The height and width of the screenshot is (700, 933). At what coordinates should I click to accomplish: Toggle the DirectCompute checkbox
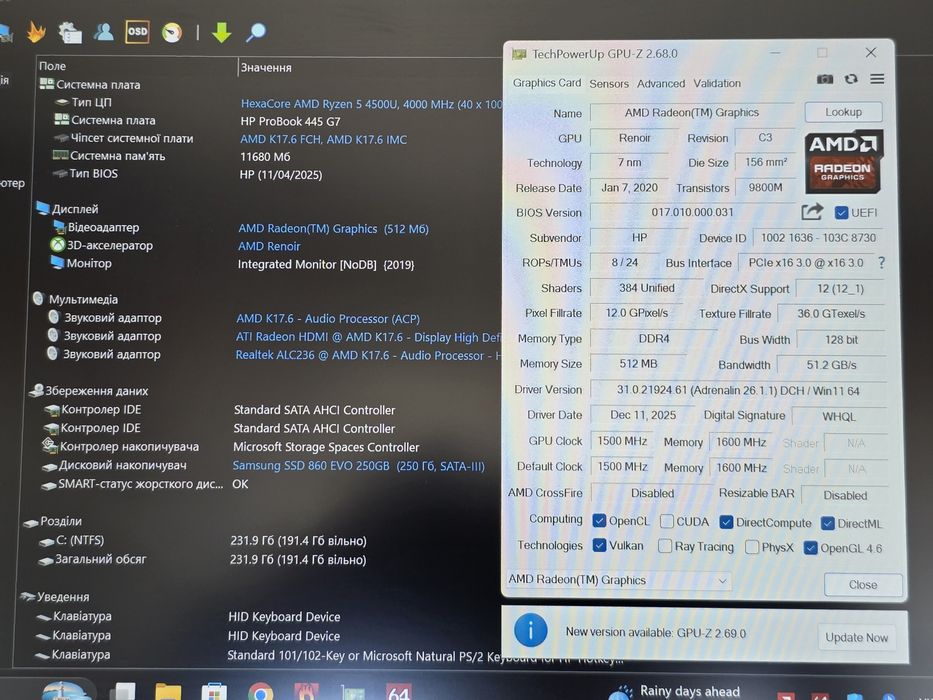click(x=726, y=522)
